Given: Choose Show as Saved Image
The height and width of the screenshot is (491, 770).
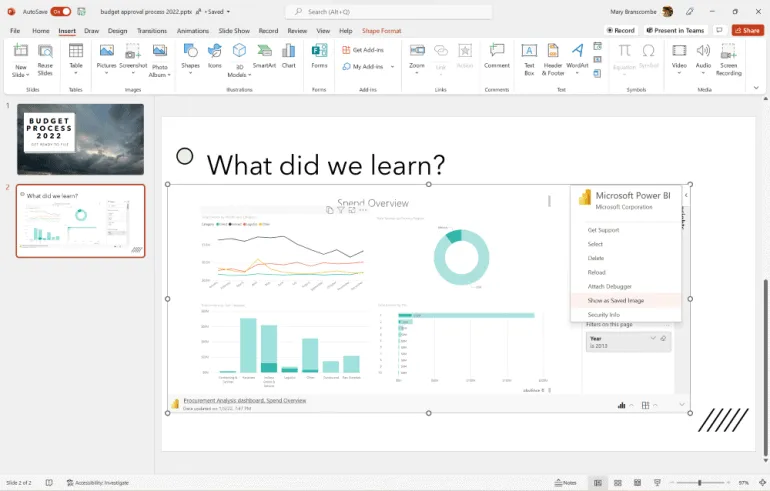Looking at the screenshot, I should pyautogui.click(x=626, y=300).
